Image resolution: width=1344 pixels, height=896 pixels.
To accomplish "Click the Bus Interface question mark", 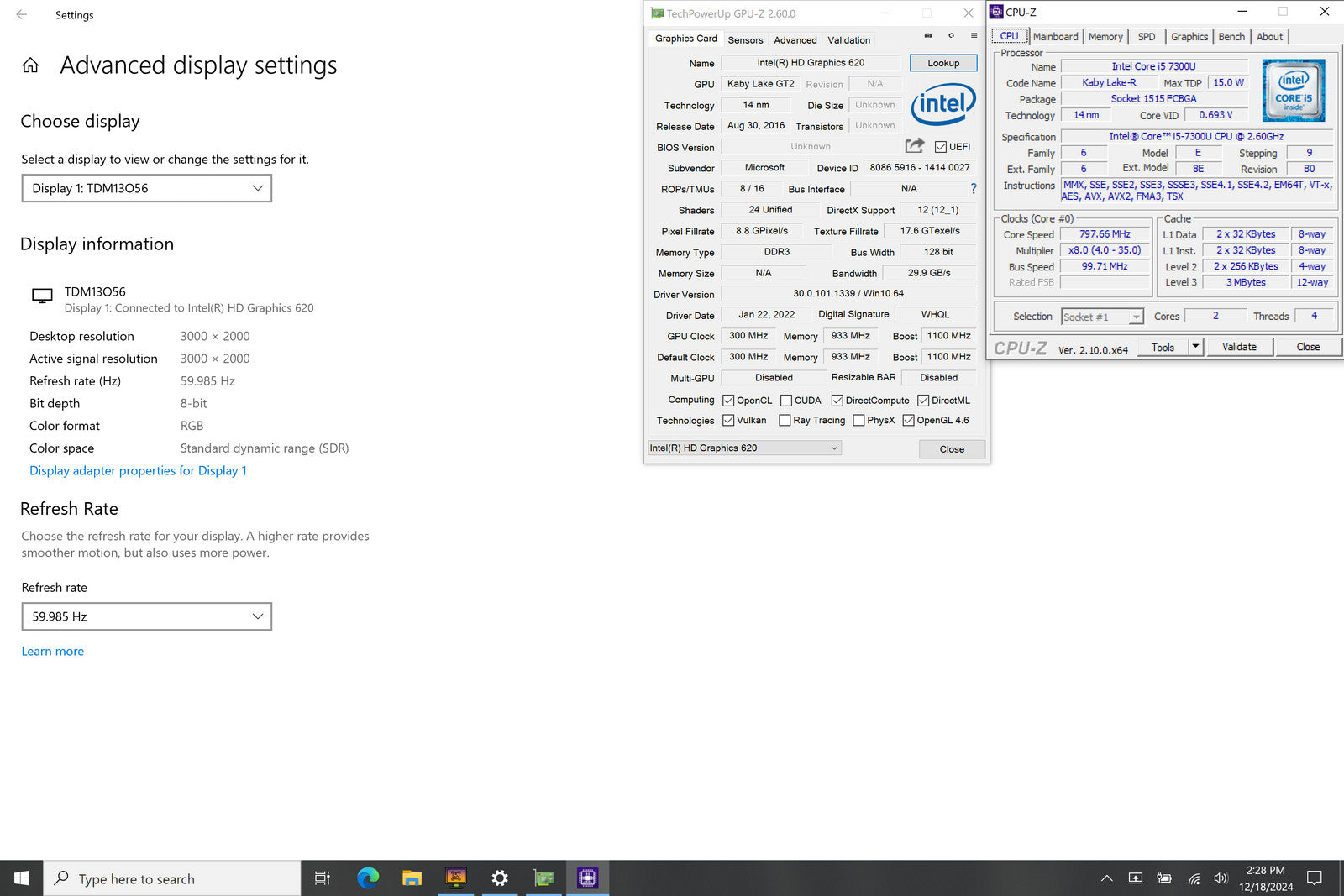I will 974,189.
